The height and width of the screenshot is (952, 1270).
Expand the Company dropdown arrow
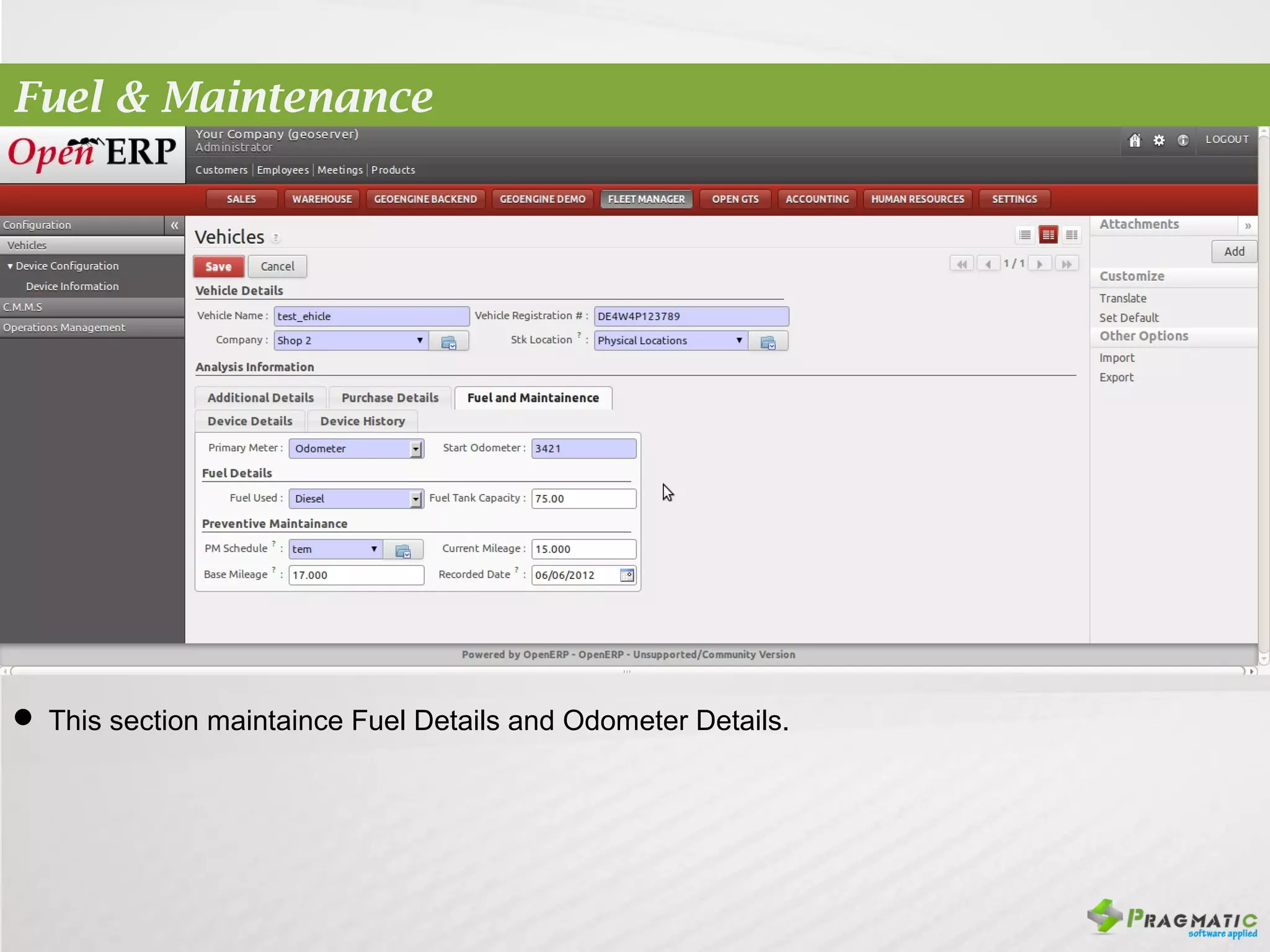pos(420,340)
